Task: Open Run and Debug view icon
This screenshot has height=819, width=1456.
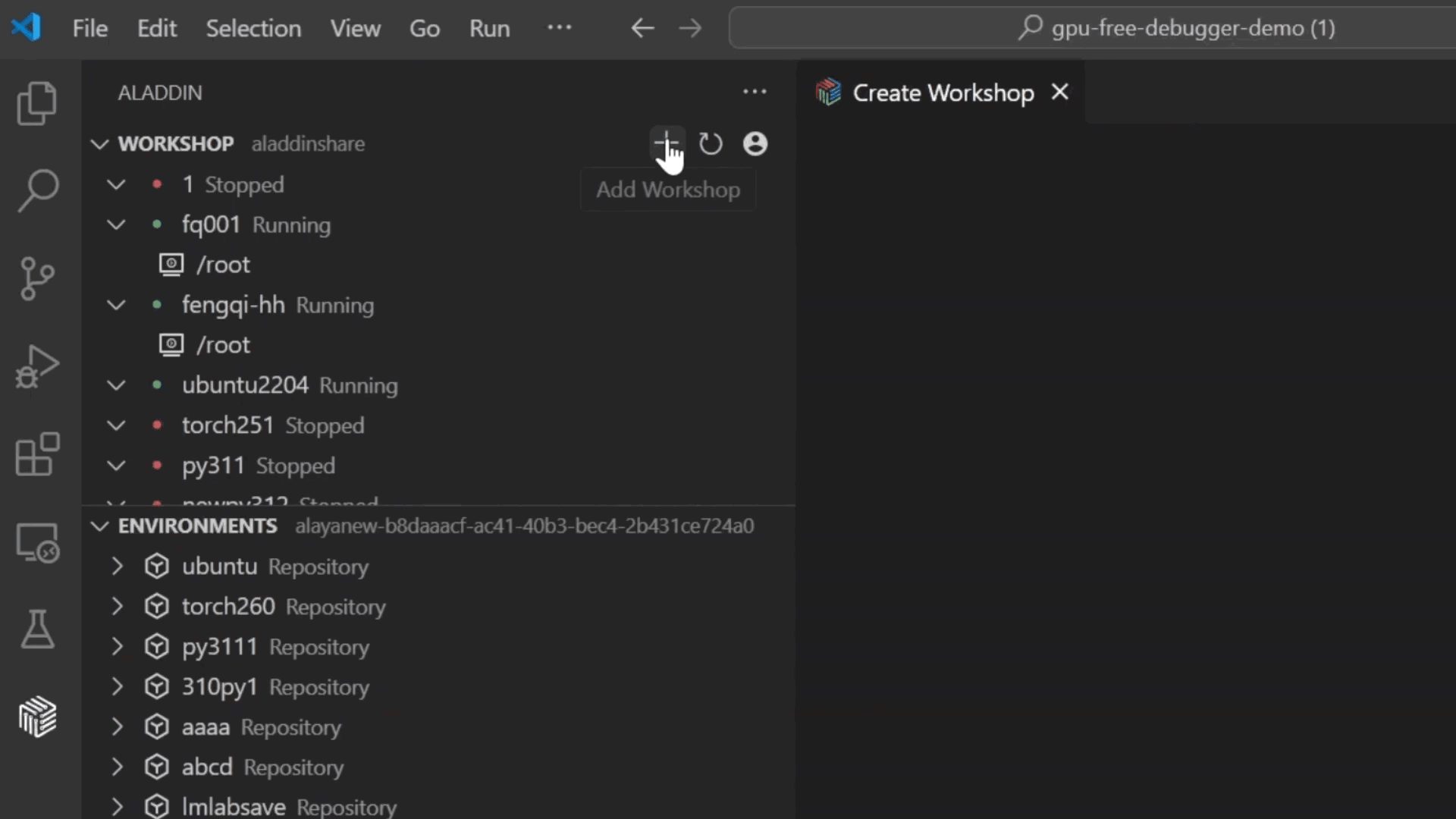Action: tap(36, 366)
